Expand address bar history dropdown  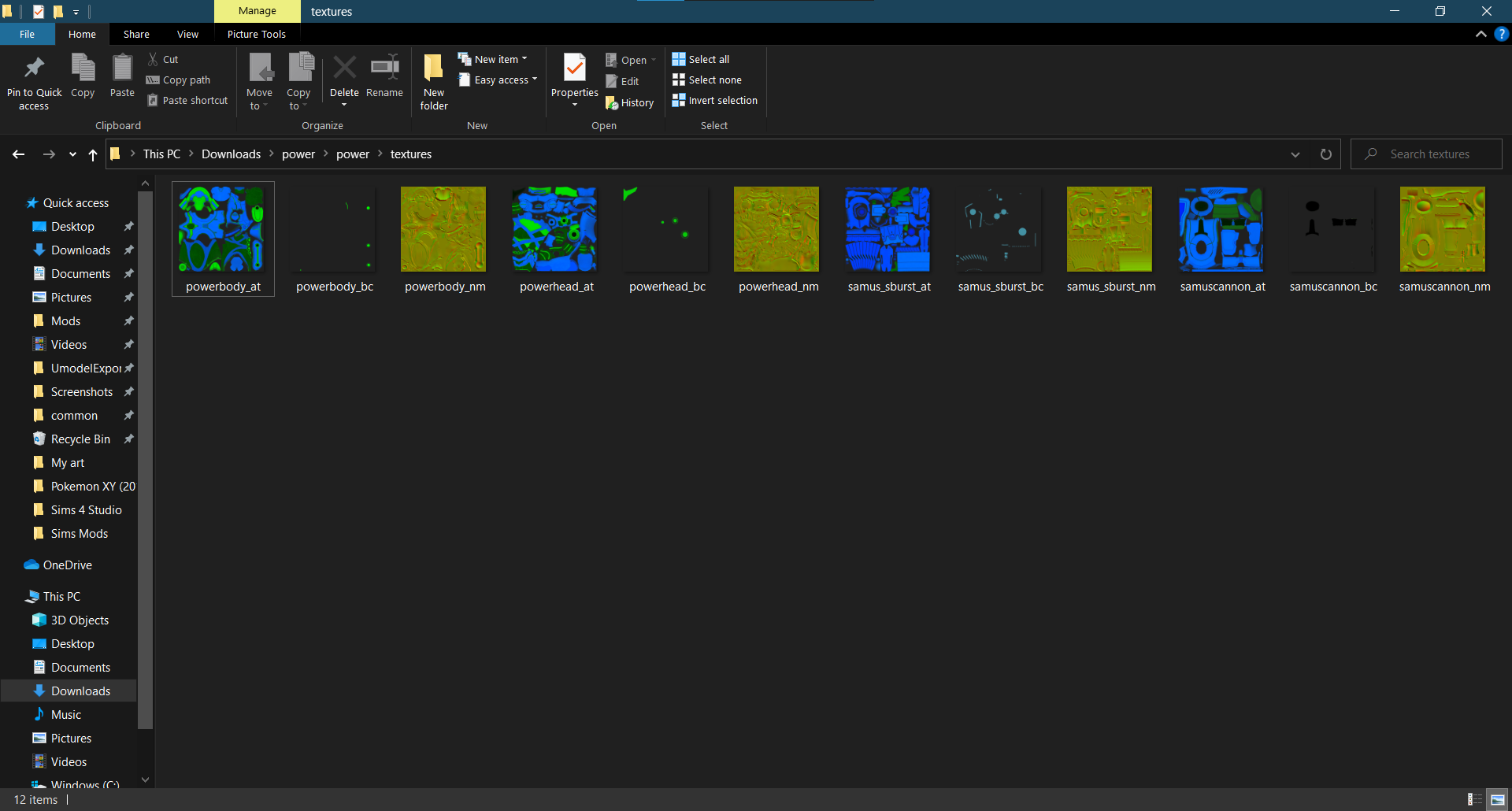[1295, 154]
